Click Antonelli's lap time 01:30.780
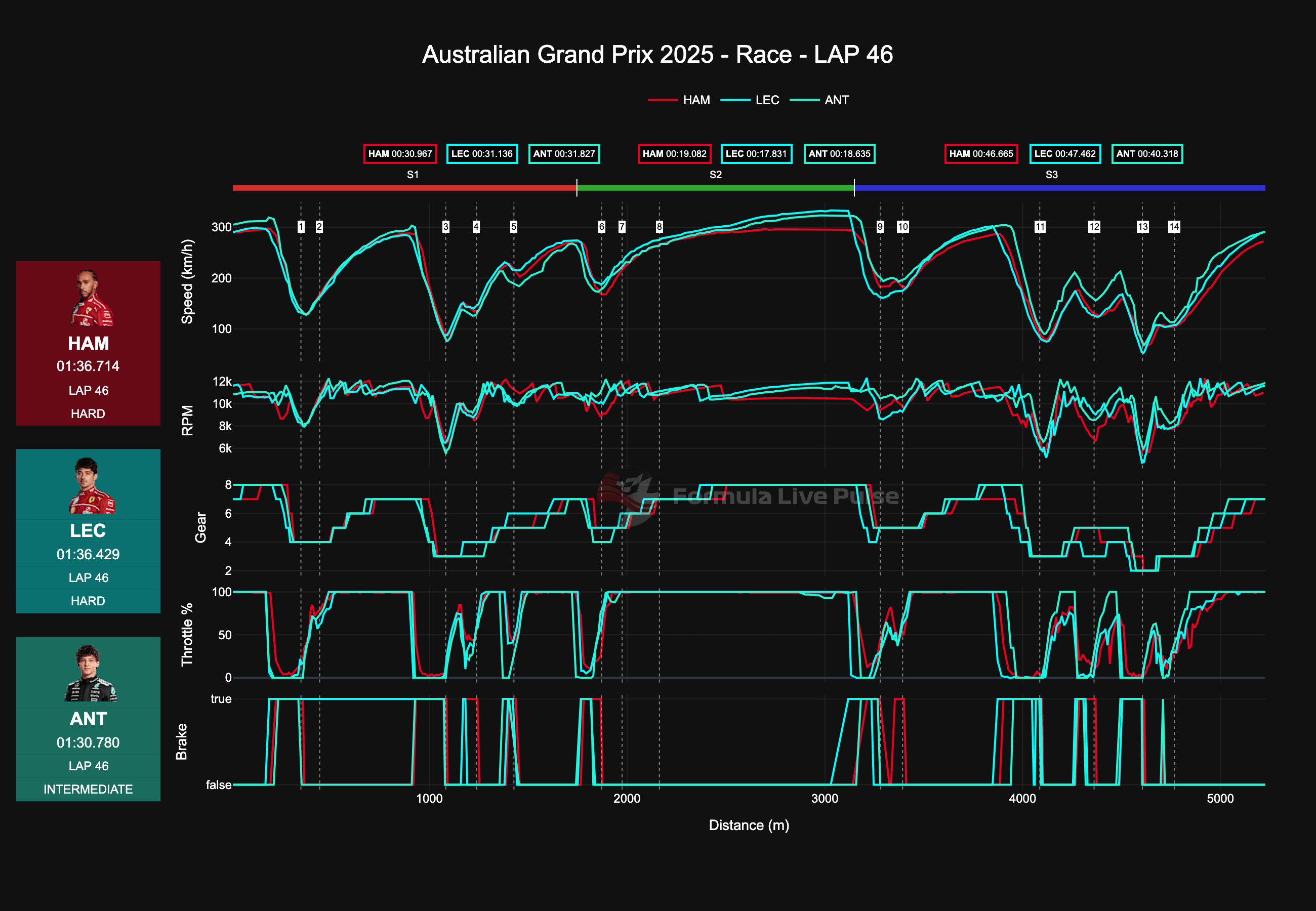This screenshot has width=1316, height=911. coord(88,742)
